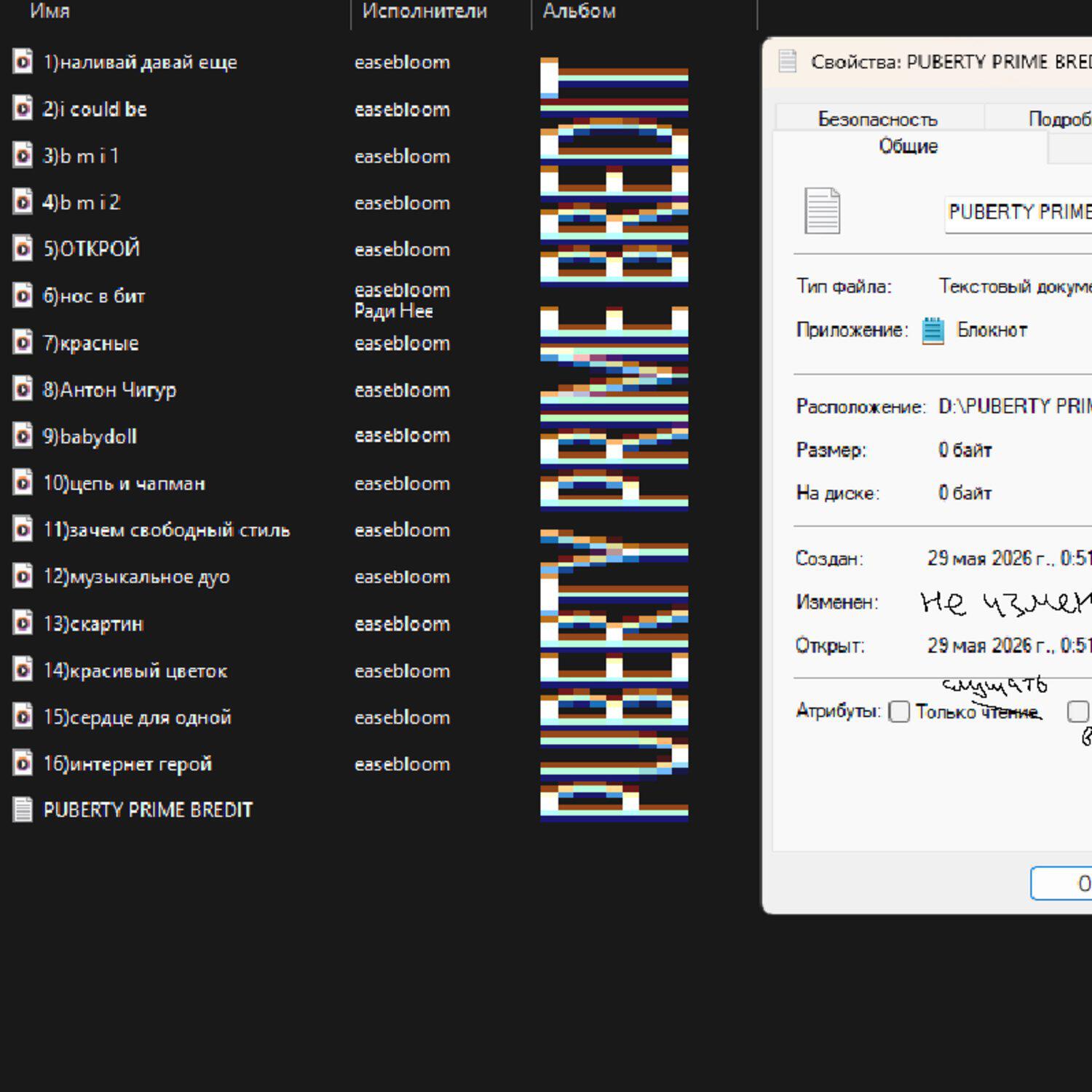The width and height of the screenshot is (1092, 1092).
Task: Select the track "12)музыкальное дуо"
Action: coord(137,577)
